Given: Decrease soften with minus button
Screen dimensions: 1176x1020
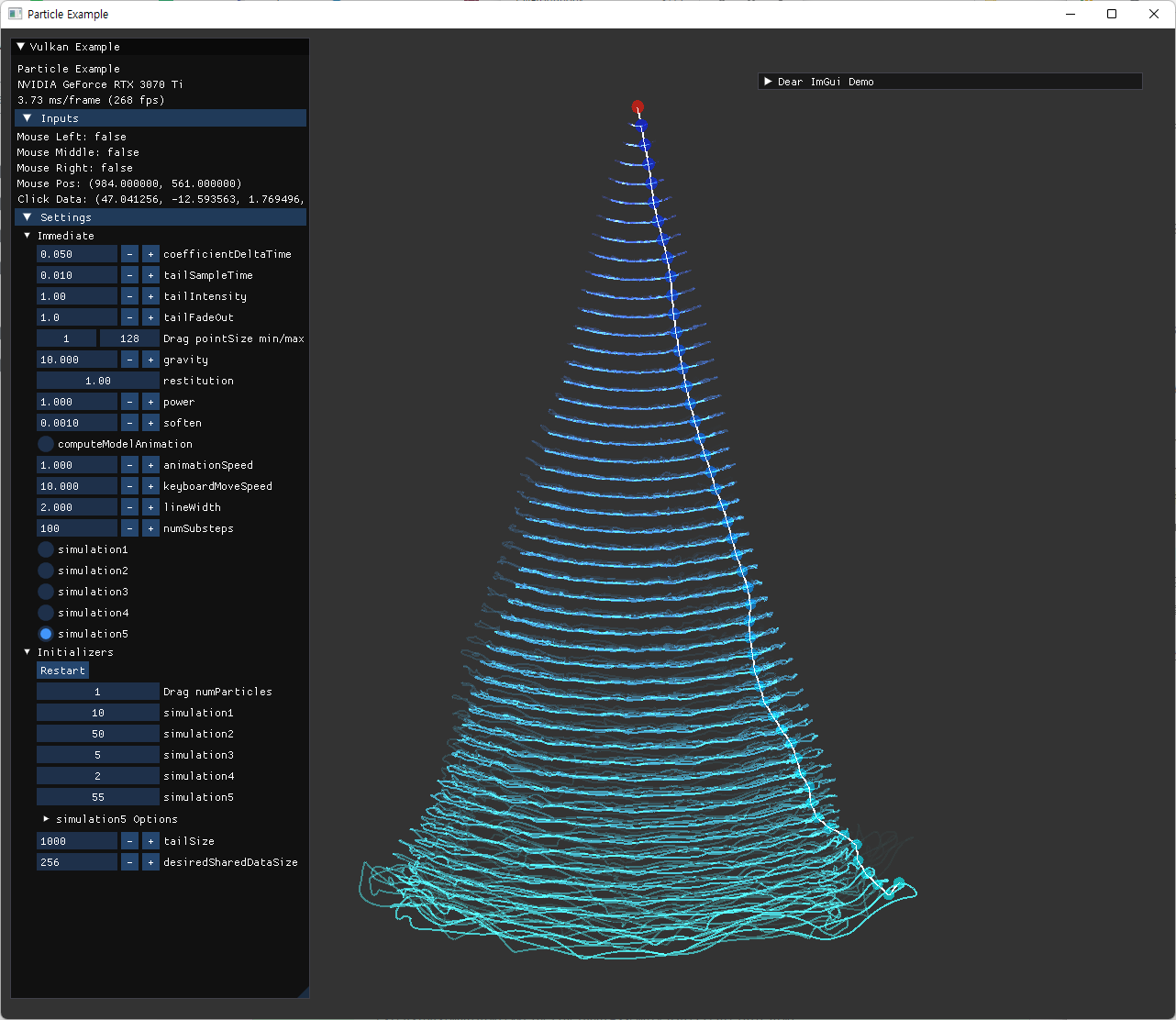Looking at the screenshot, I should pyautogui.click(x=129, y=423).
